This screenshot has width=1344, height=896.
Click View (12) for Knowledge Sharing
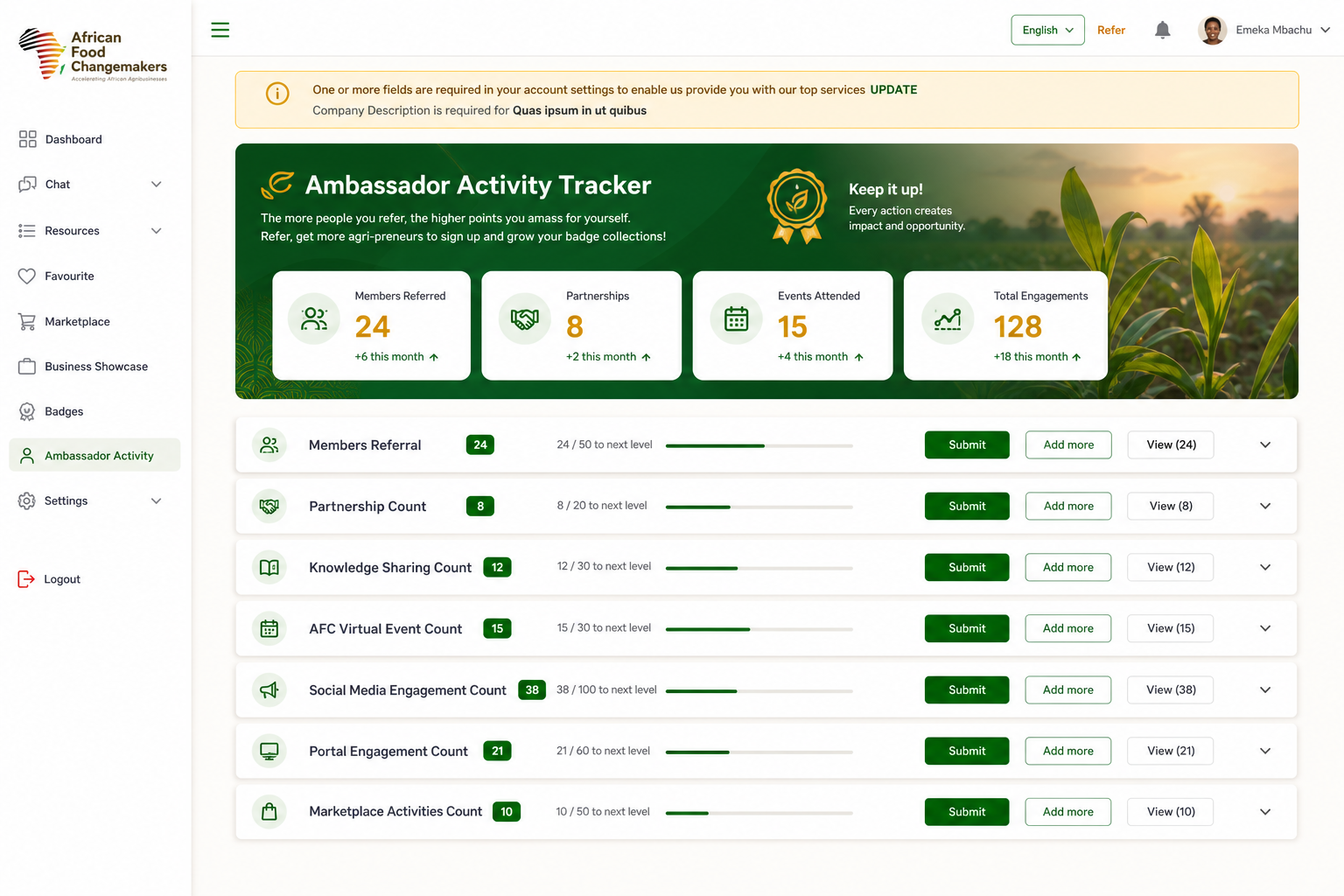[1171, 567]
